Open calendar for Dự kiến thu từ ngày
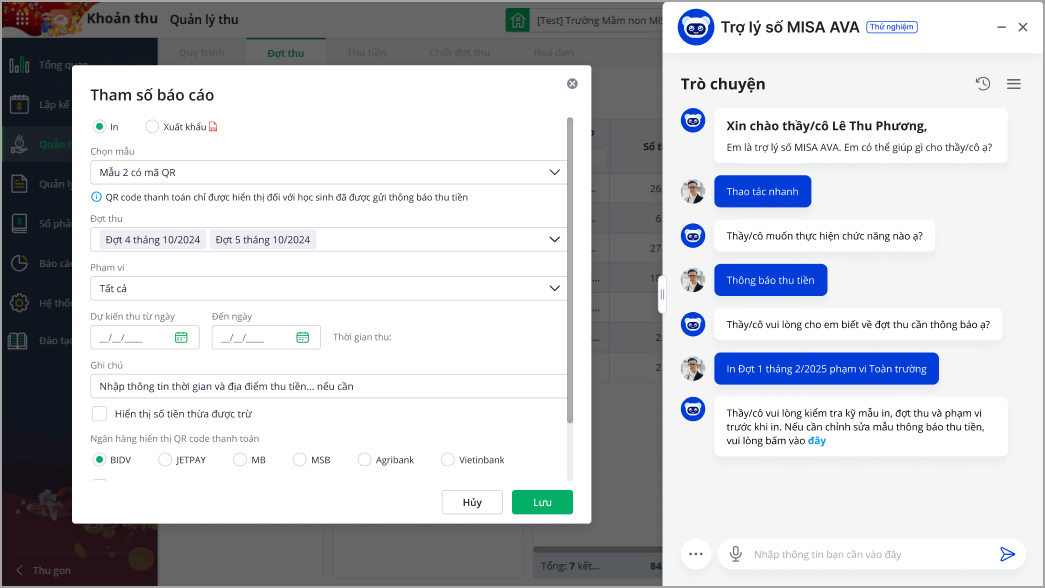 point(181,338)
